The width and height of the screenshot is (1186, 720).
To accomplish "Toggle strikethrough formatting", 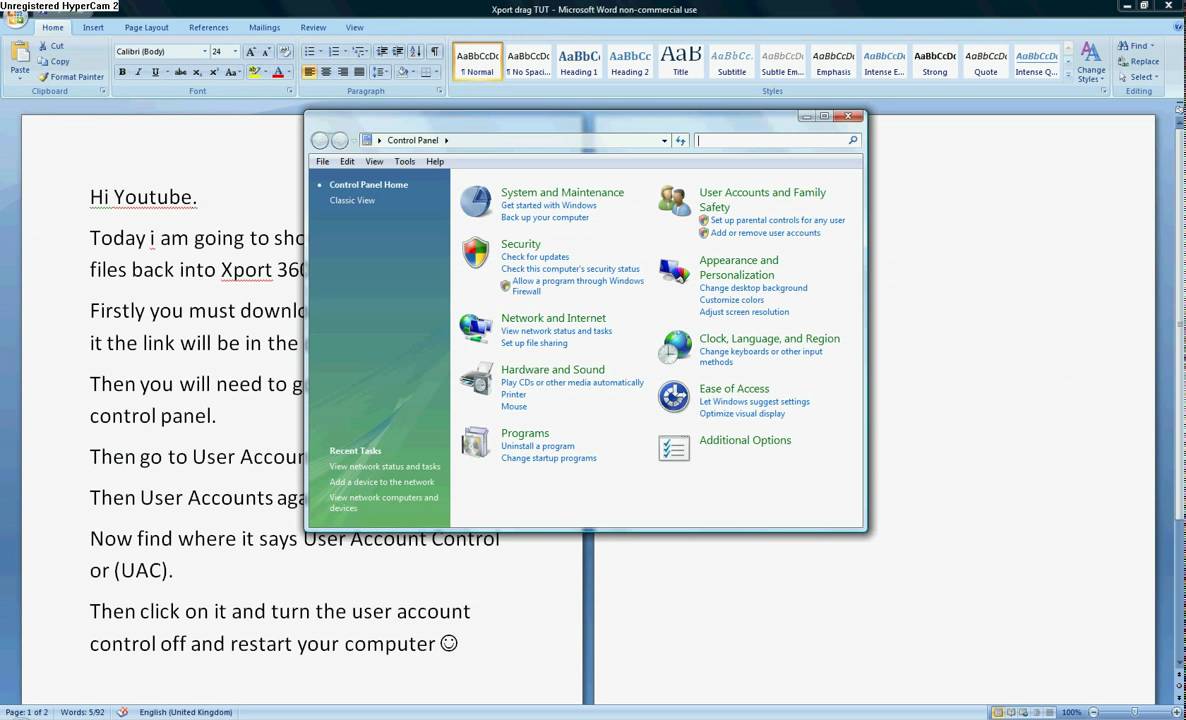I will coord(180,72).
